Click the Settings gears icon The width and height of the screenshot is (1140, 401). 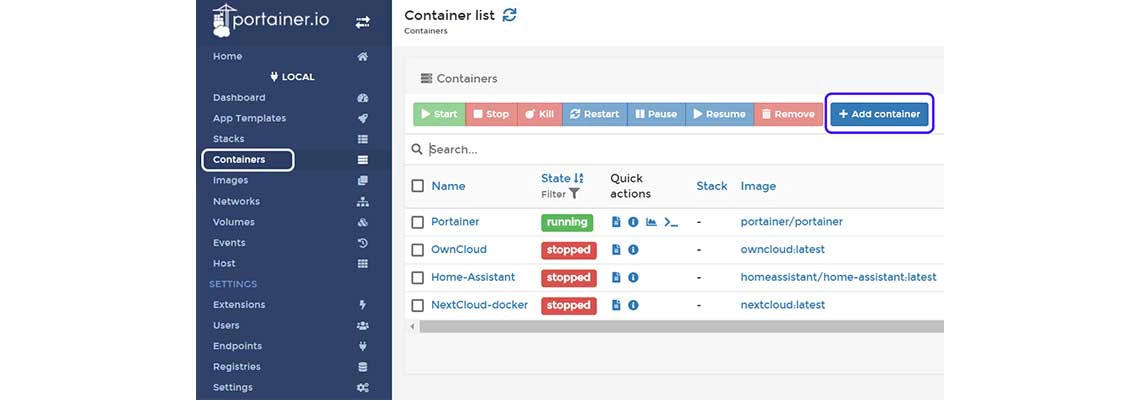(363, 388)
